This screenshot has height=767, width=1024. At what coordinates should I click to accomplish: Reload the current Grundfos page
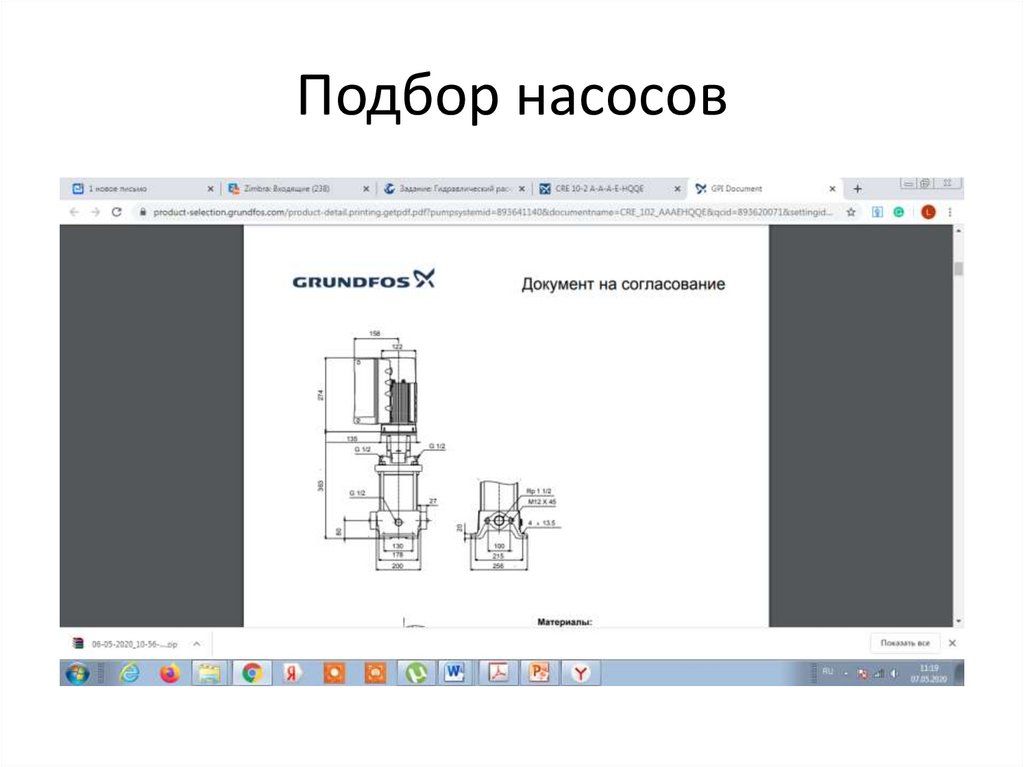[118, 212]
